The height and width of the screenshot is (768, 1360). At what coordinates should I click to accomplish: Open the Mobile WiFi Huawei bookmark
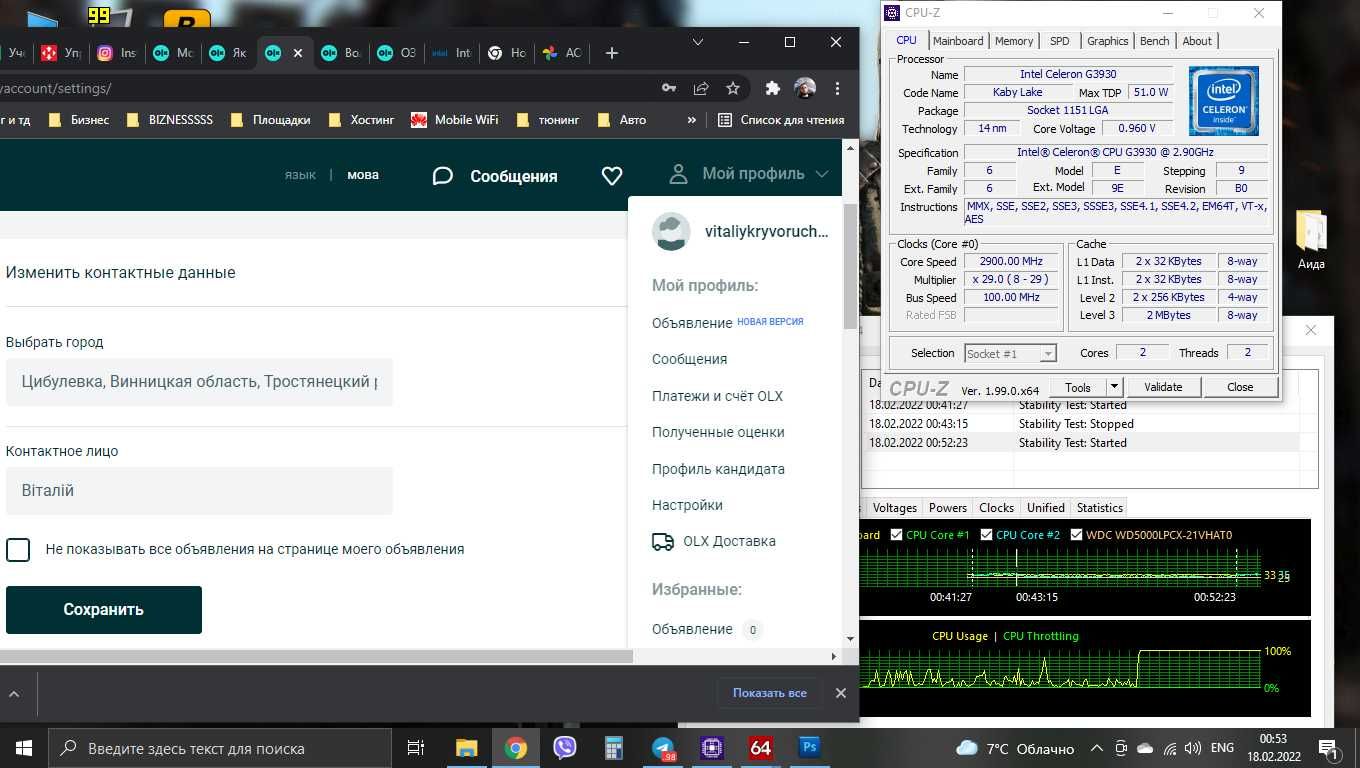454,120
